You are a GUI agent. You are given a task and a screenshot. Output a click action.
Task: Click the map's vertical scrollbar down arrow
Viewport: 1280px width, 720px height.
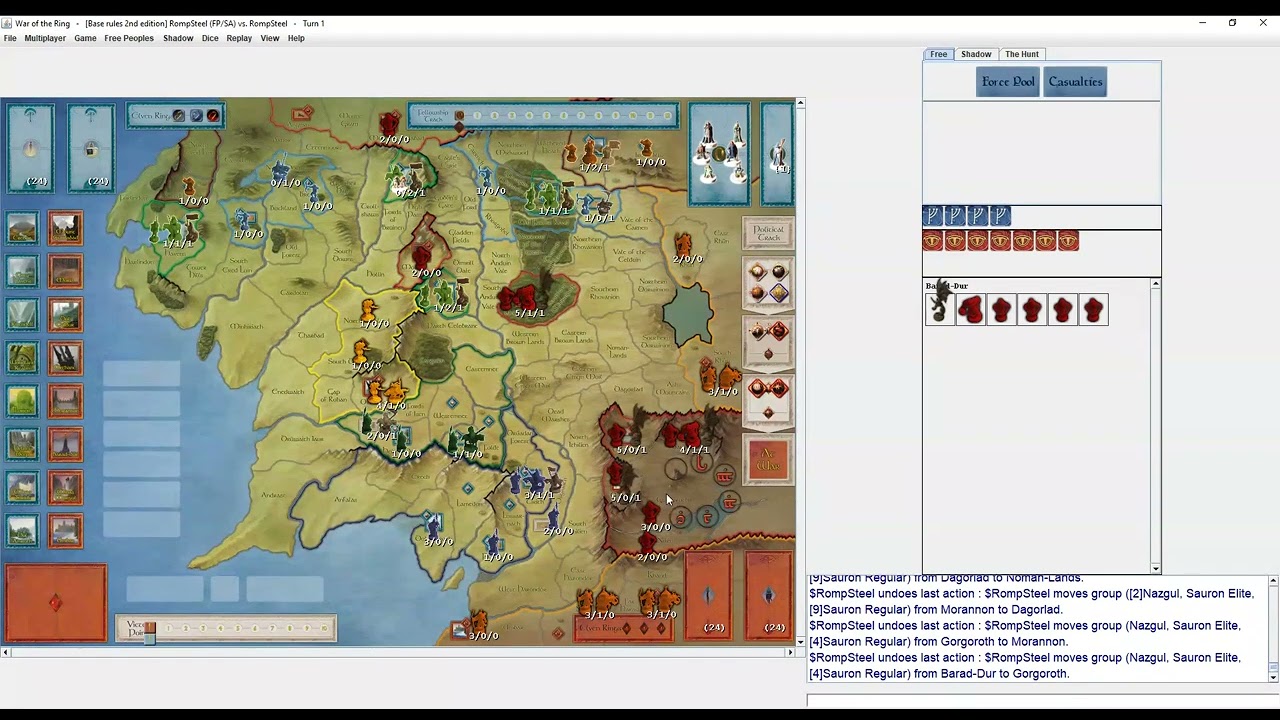click(x=800, y=641)
